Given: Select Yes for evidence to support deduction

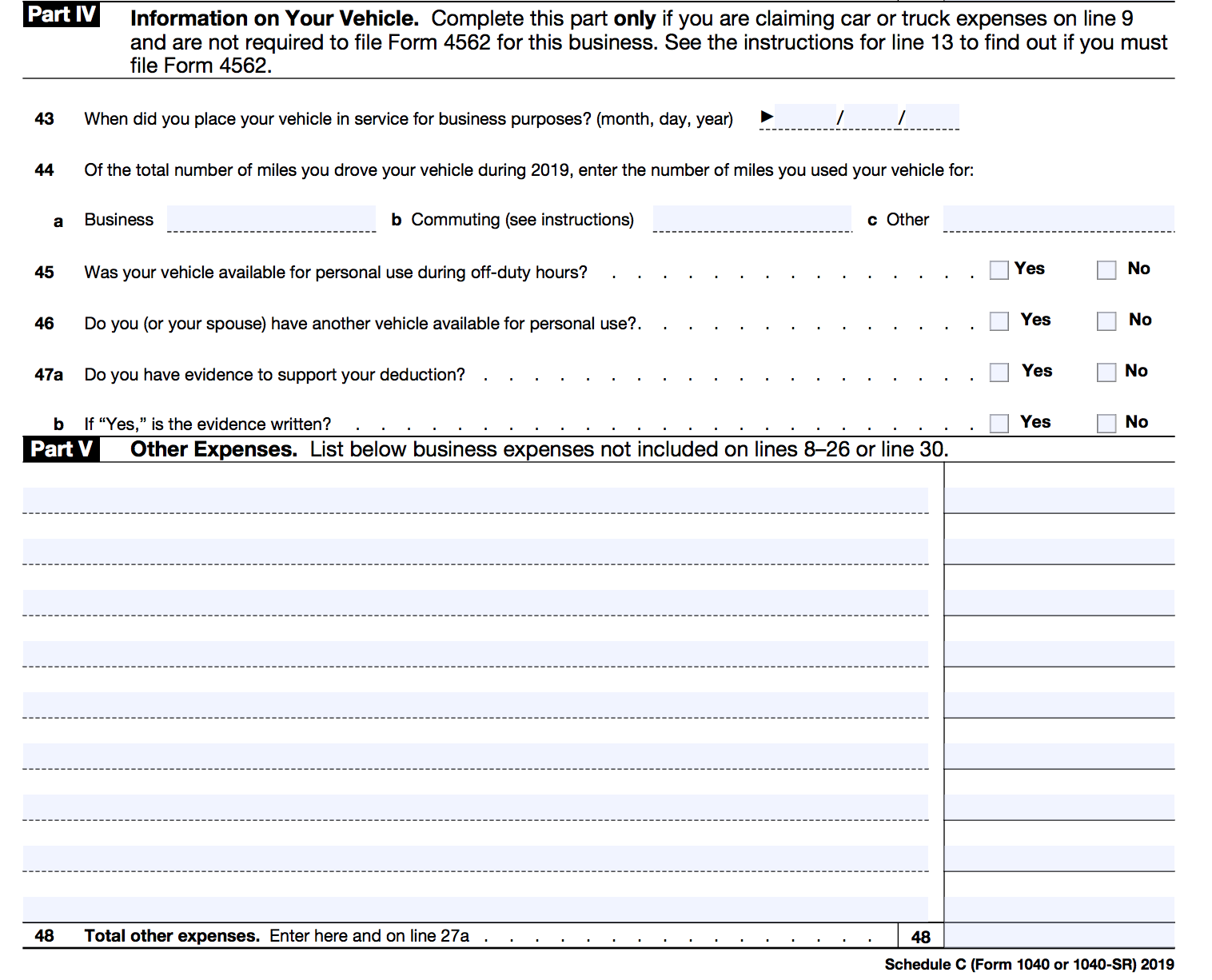Looking at the screenshot, I should (x=999, y=372).
